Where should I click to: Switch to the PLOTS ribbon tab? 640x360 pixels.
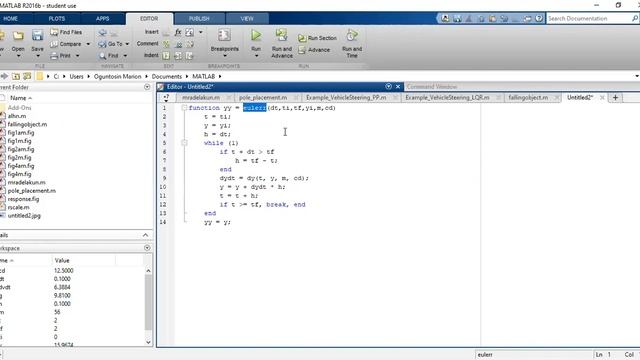57,19
